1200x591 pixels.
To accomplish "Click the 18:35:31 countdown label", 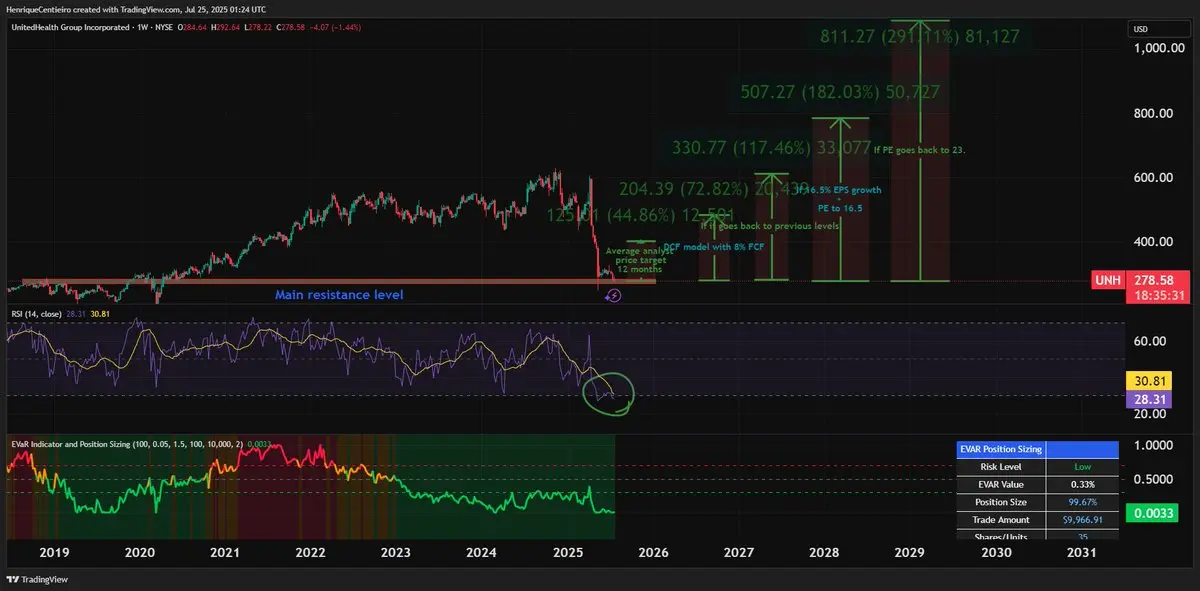I will pos(1159,298).
